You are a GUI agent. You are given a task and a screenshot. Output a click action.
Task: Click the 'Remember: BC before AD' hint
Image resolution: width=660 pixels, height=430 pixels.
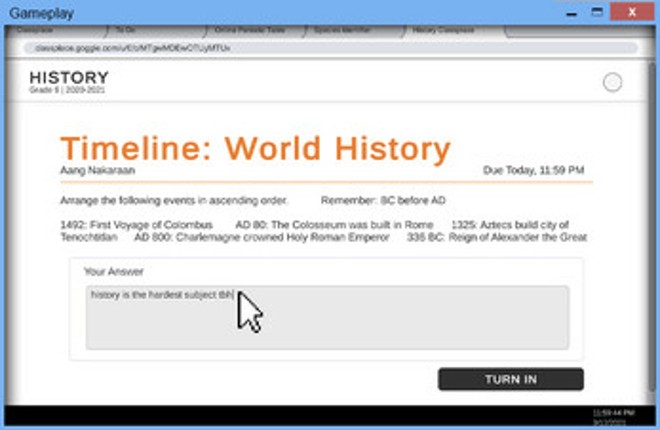[383, 200]
